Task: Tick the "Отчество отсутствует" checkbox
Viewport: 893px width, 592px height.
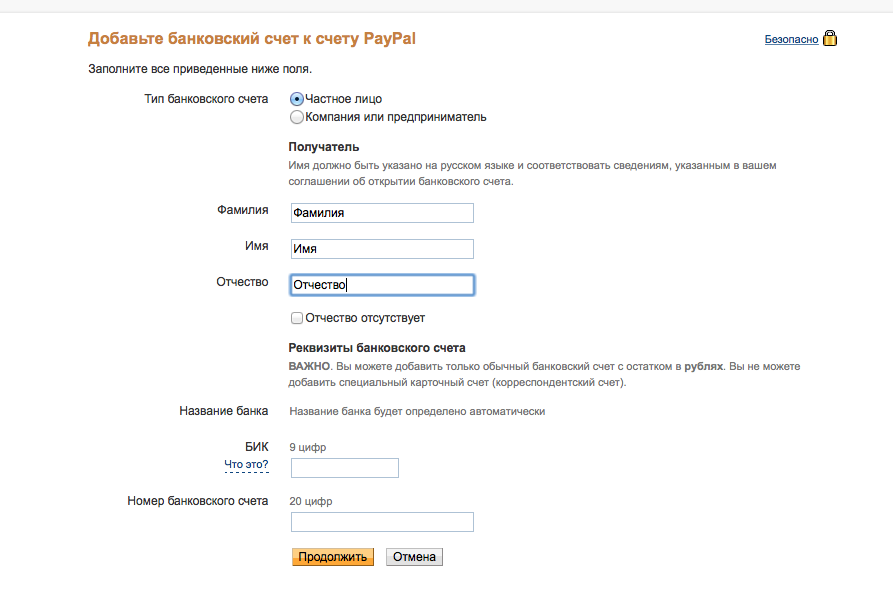Action: click(x=297, y=318)
